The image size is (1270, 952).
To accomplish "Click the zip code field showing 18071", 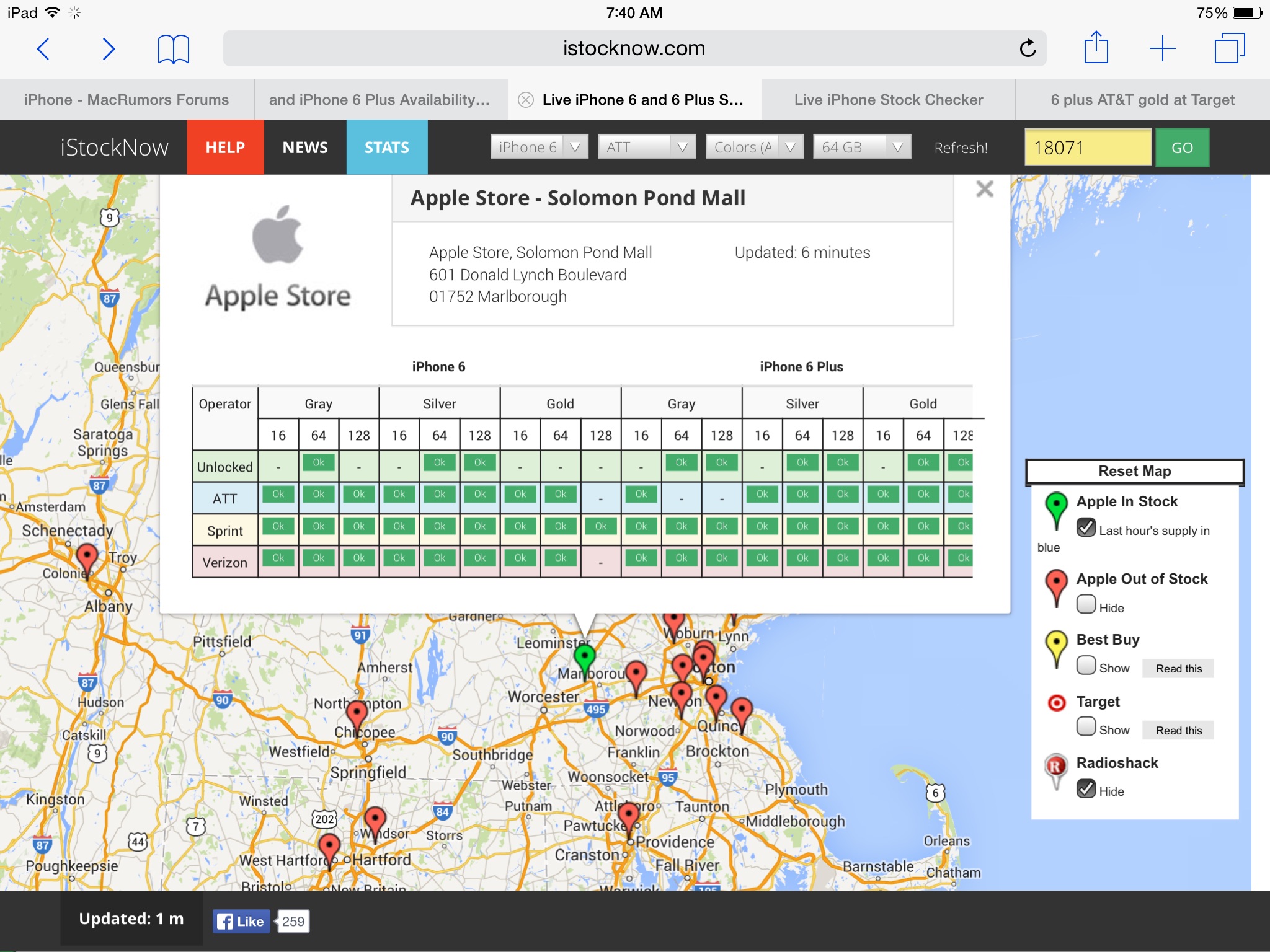I will [x=1088, y=148].
